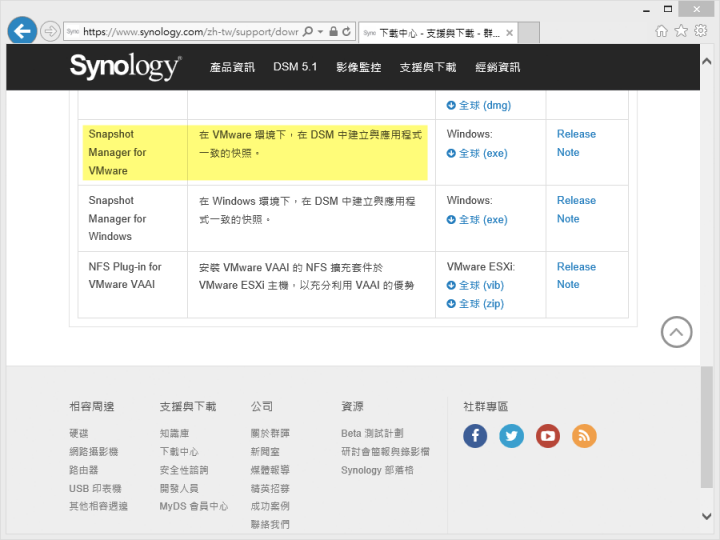Click footer link 菁英招募
Image resolution: width=720 pixels, height=540 pixels.
point(270,488)
